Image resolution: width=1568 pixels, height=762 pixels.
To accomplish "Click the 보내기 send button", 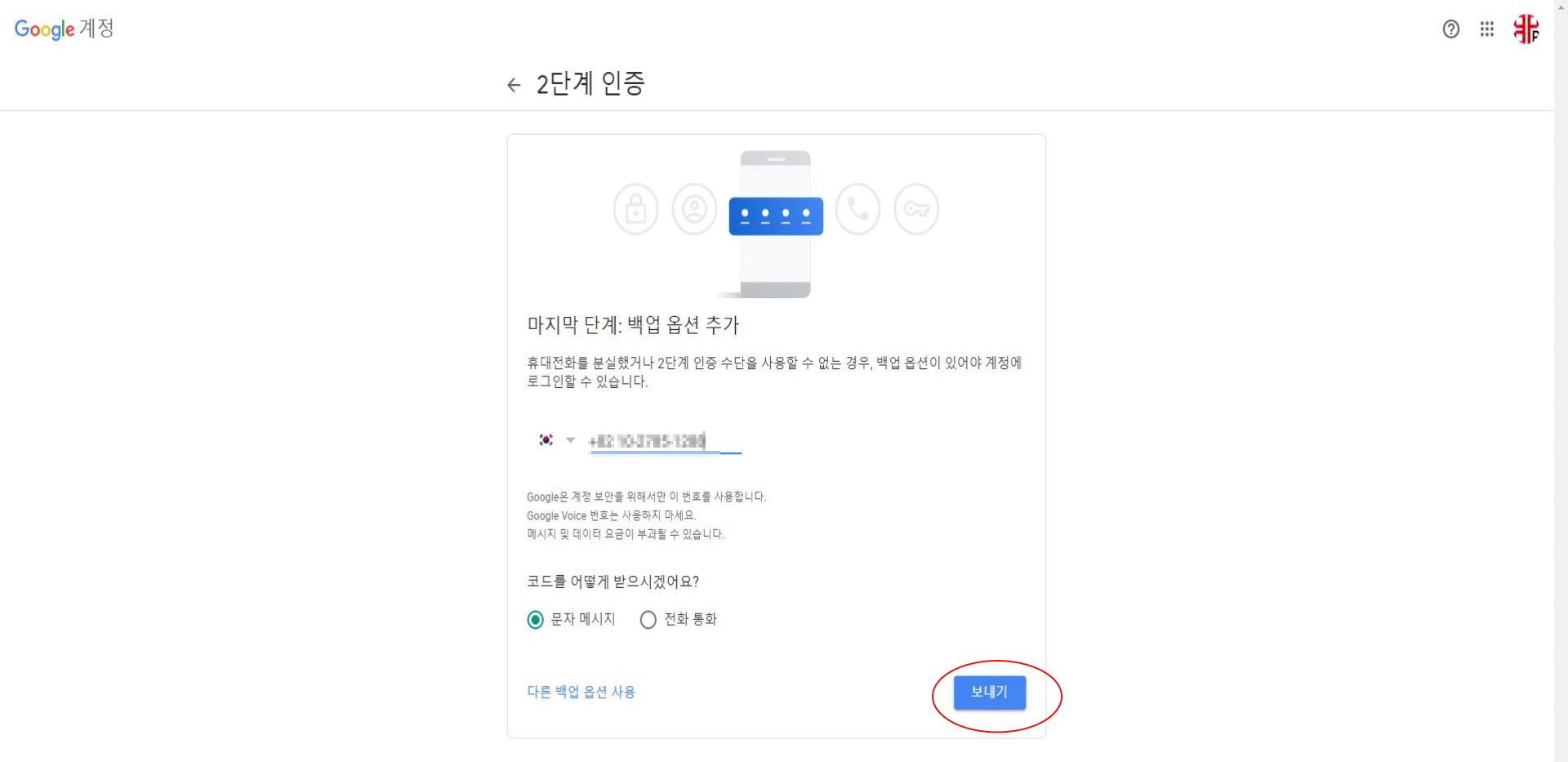I will point(990,693).
